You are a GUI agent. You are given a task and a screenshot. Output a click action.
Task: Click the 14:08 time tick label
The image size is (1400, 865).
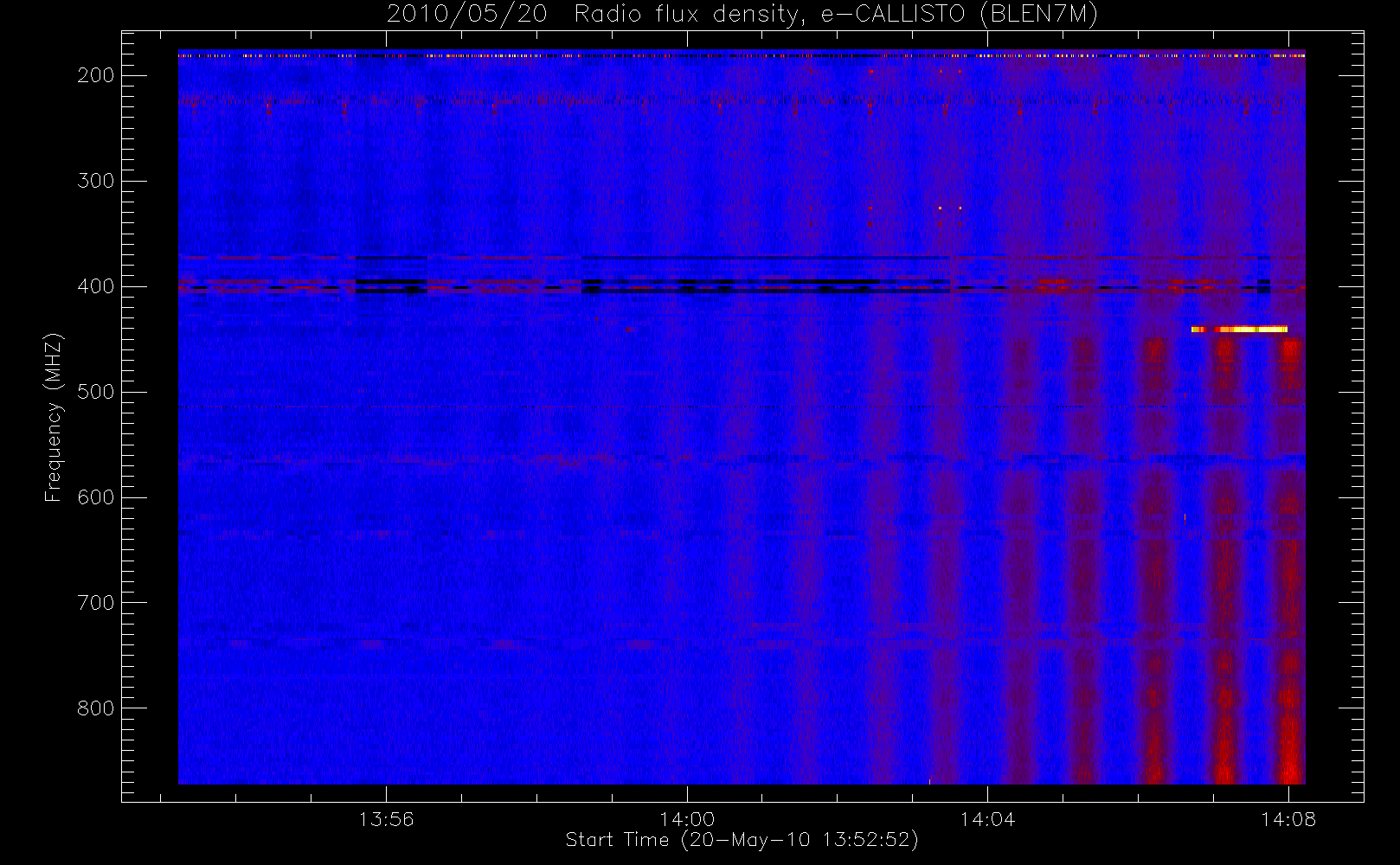[x=1288, y=819]
